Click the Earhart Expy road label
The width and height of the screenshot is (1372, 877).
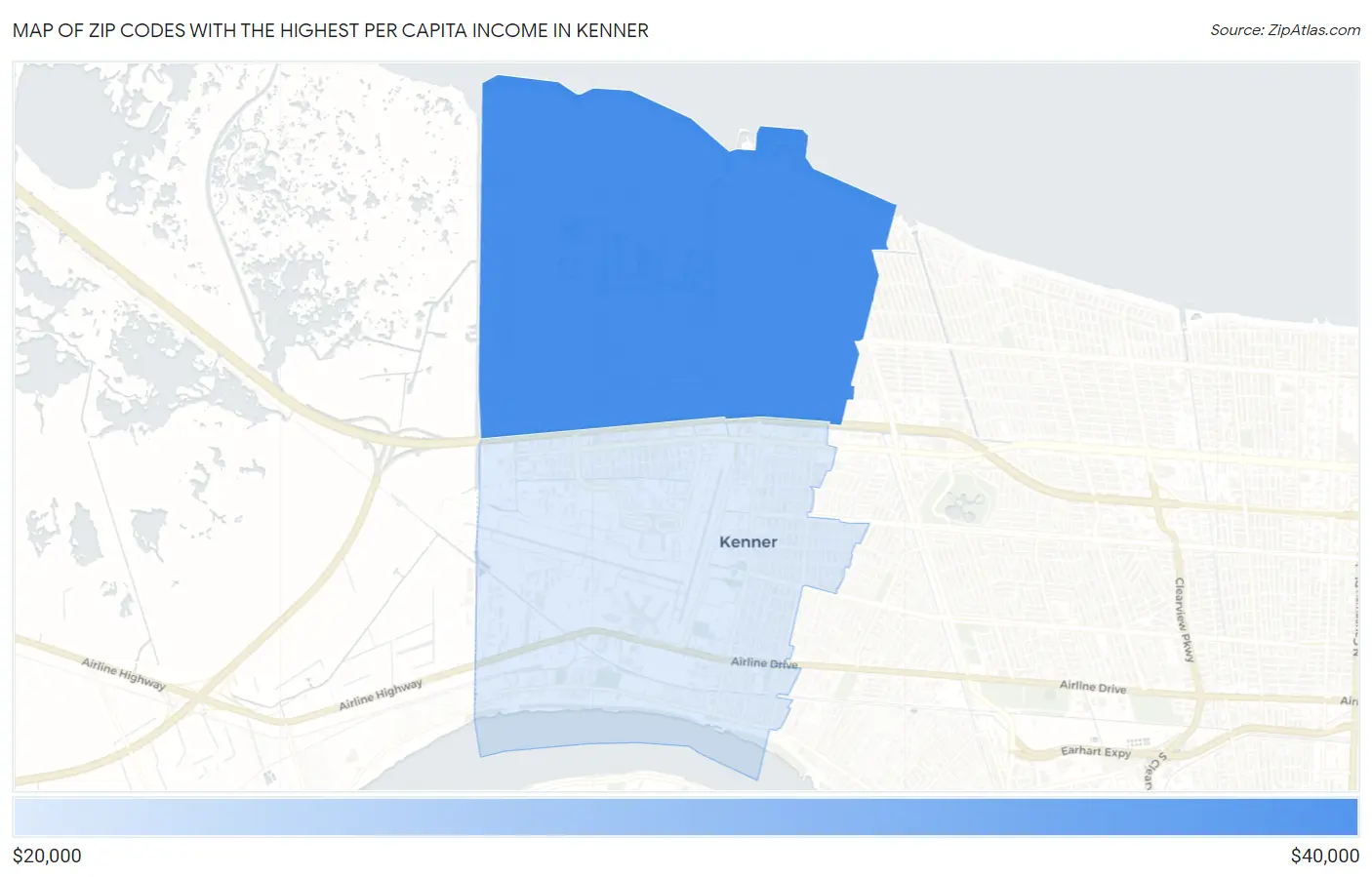click(1096, 751)
